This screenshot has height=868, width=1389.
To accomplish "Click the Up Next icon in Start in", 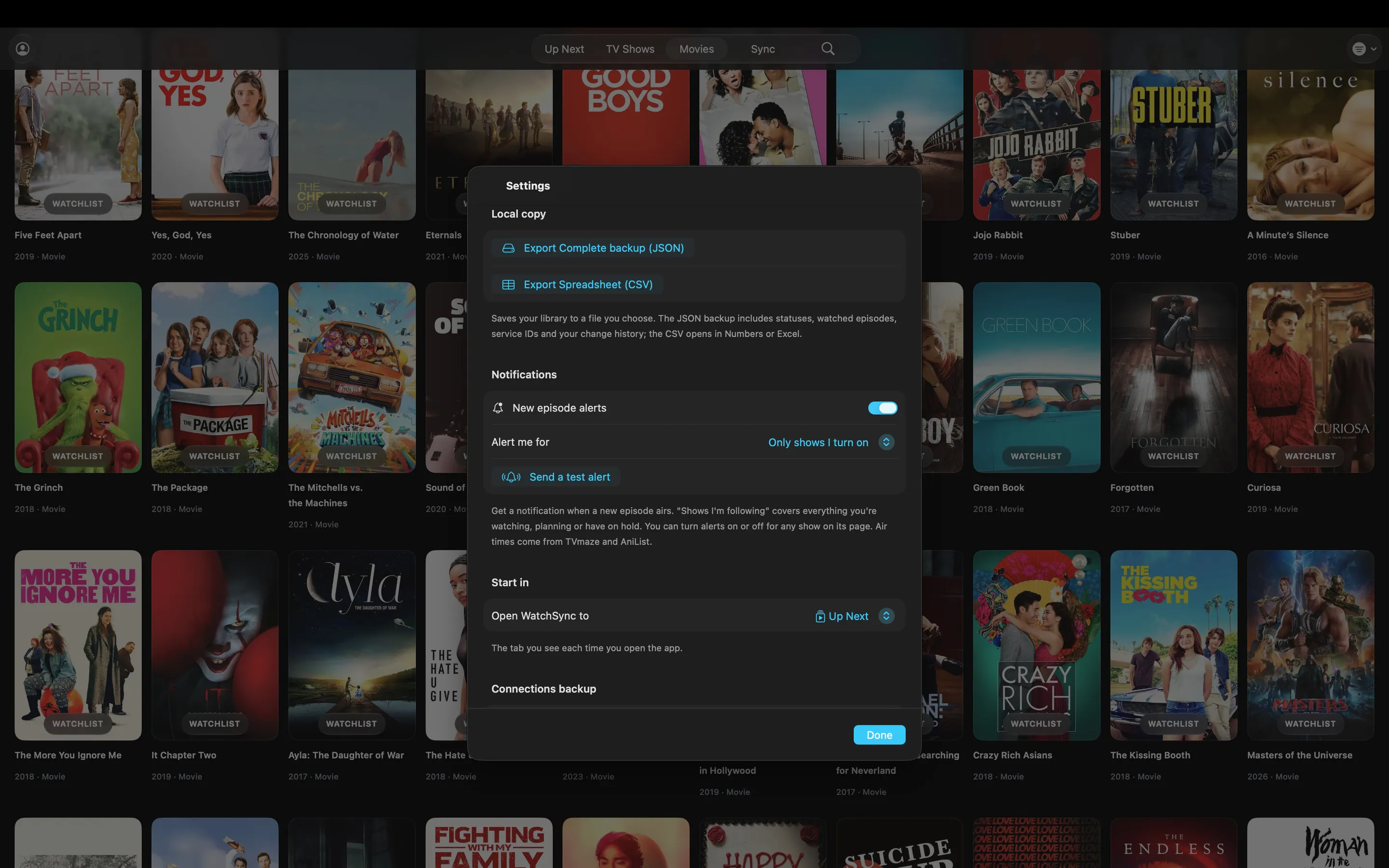I will coord(820,616).
